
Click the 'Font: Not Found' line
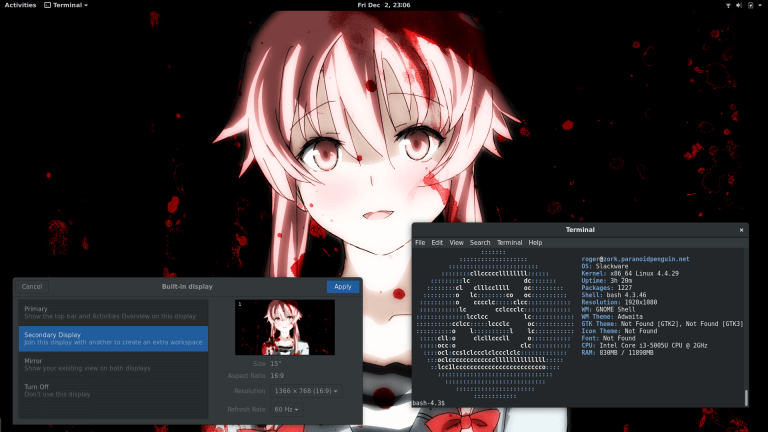(608, 338)
